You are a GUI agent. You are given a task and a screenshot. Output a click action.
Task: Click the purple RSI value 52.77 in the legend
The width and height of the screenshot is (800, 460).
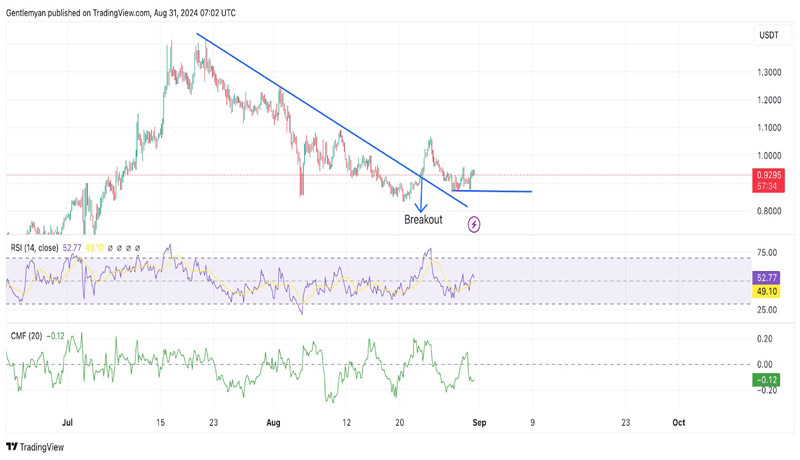click(72, 248)
